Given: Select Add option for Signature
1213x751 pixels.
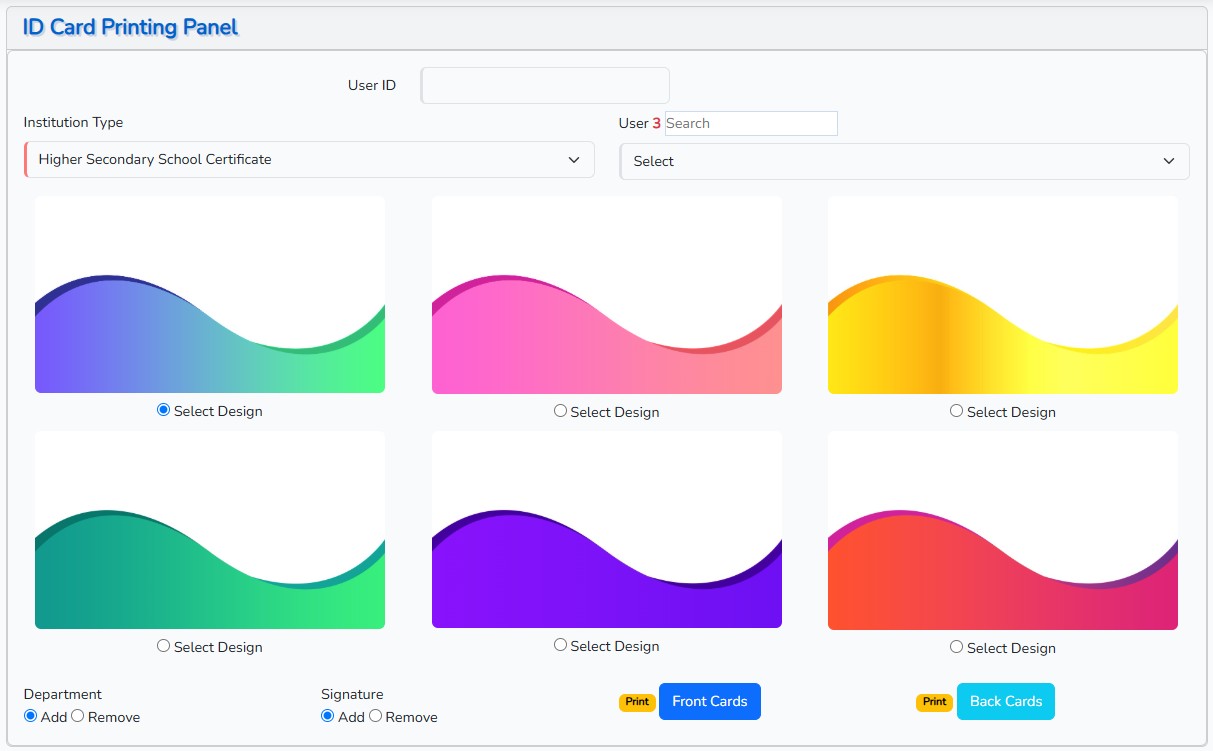Looking at the screenshot, I should (328, 716).
